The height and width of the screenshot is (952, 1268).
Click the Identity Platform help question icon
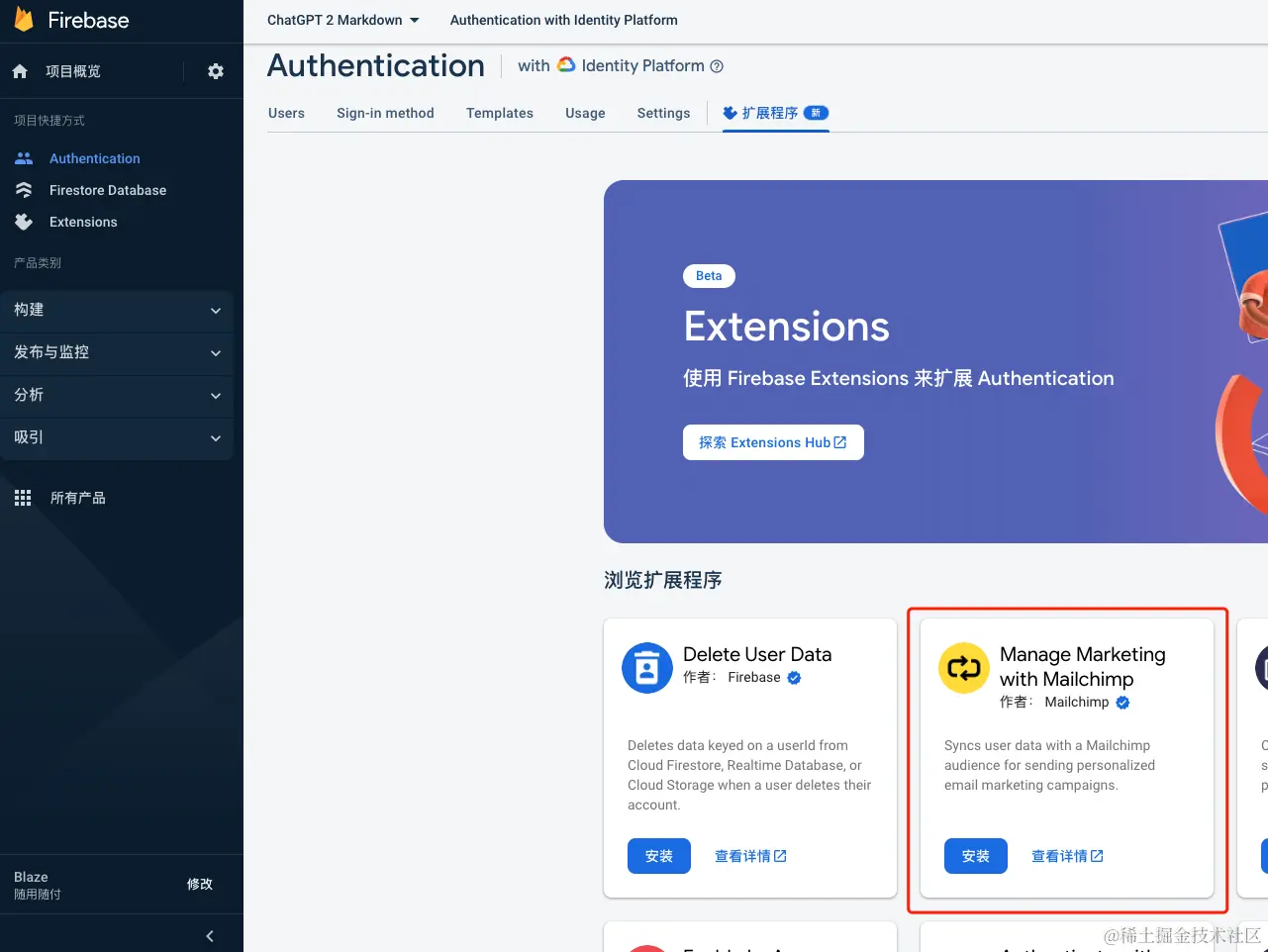click(x=717, y=66)
